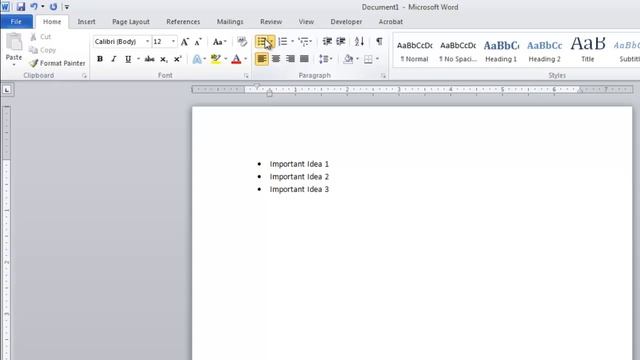Click the Increase Indent icon
Screen dimensions: 640x360
tap(341, 42)
